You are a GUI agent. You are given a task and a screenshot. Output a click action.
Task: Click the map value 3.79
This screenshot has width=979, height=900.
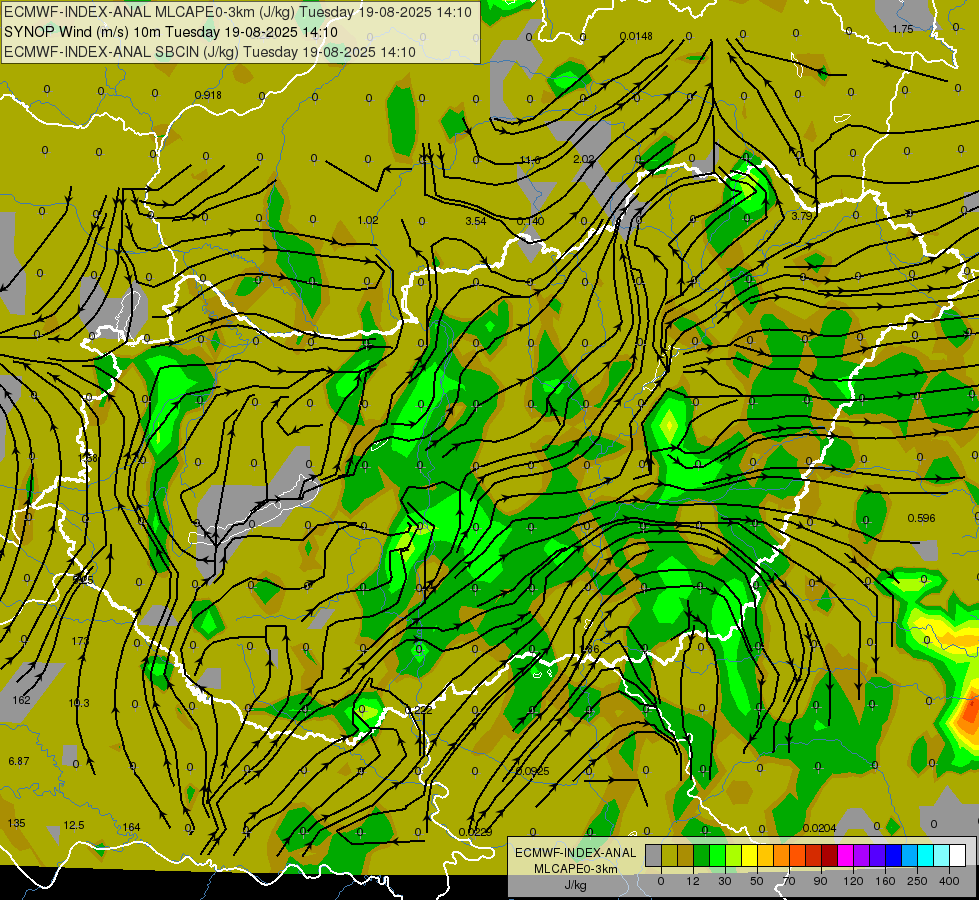tap(802, 216)
